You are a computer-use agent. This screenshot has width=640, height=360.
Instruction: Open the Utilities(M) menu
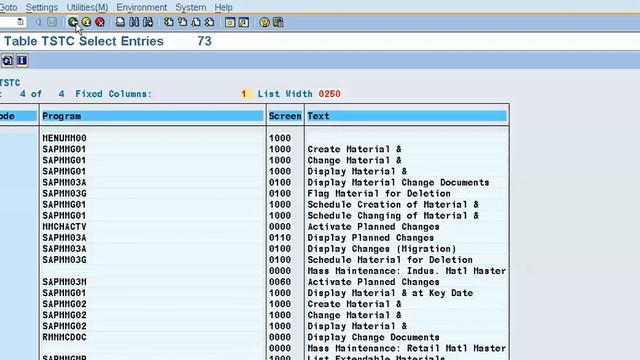point(87,7)
